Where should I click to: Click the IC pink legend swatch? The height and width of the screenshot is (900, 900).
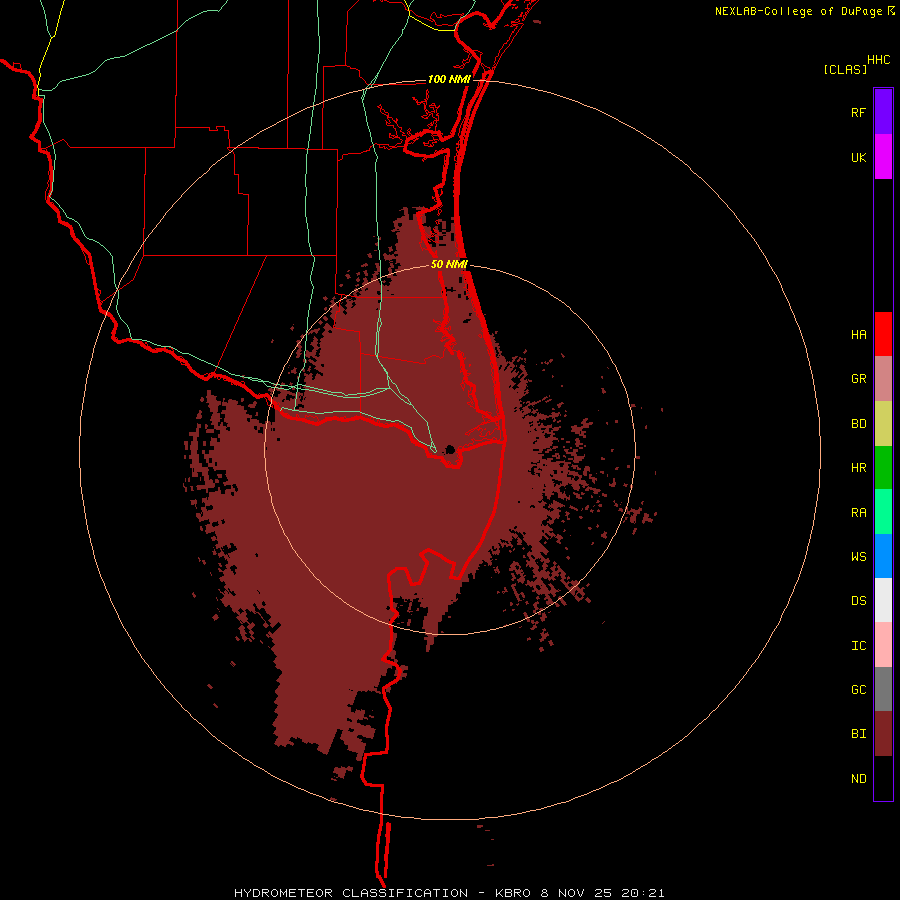tap(883, 645)
